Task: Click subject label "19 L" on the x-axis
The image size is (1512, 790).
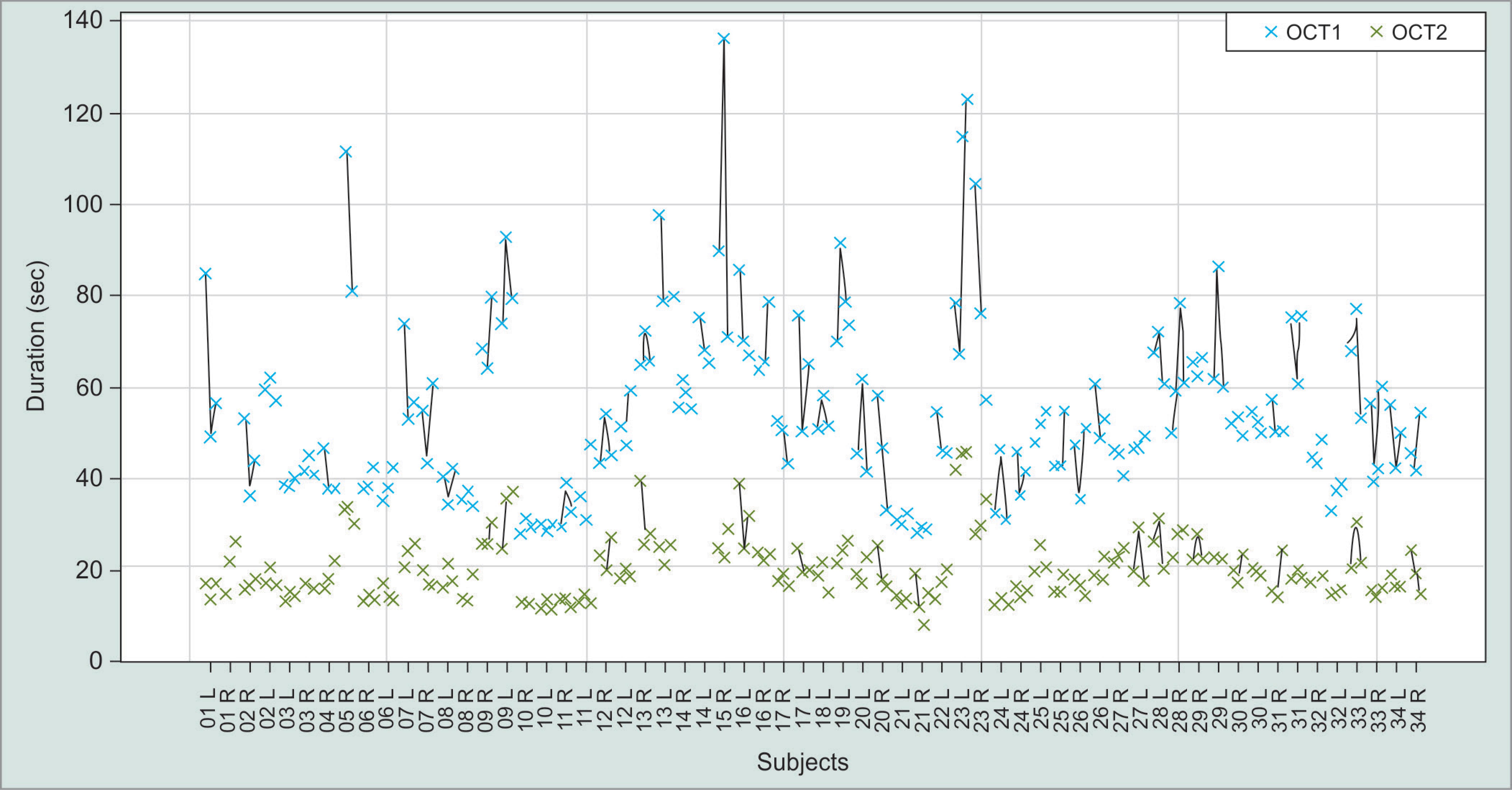Action: tap(843, 708)
